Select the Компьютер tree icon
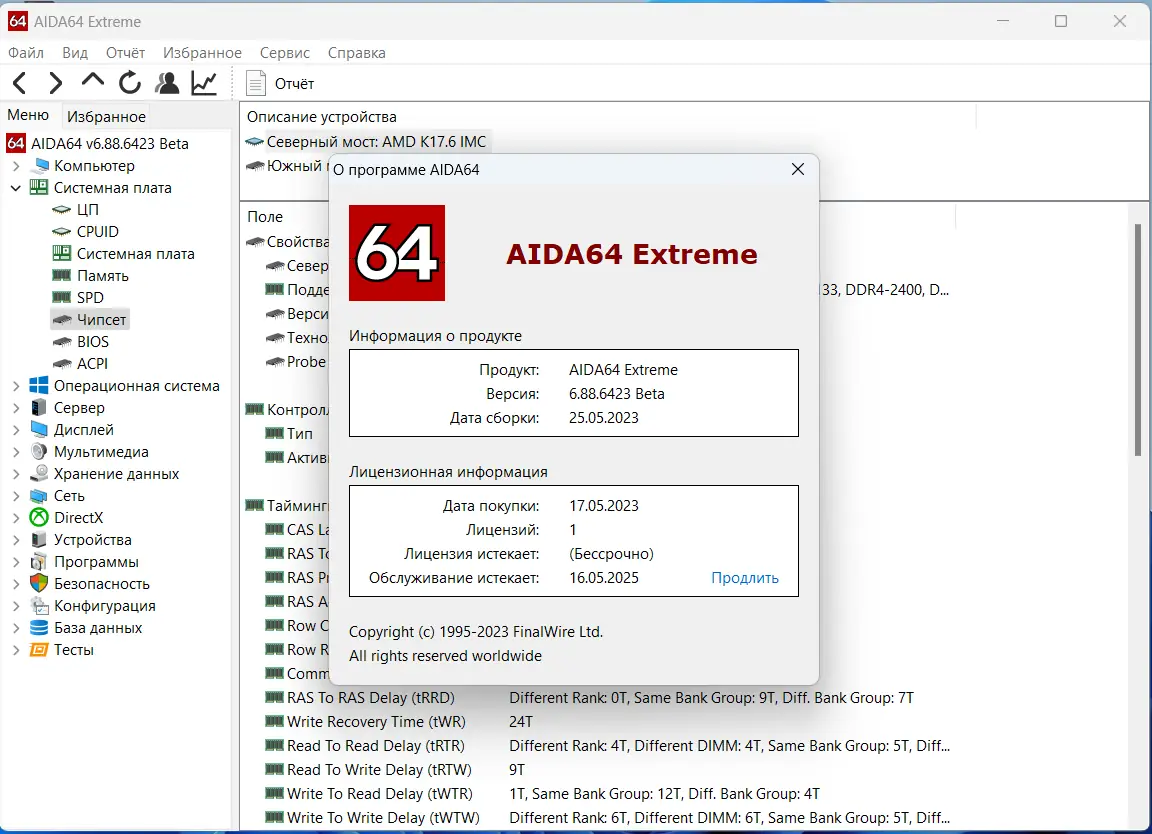 click(42, 165)
